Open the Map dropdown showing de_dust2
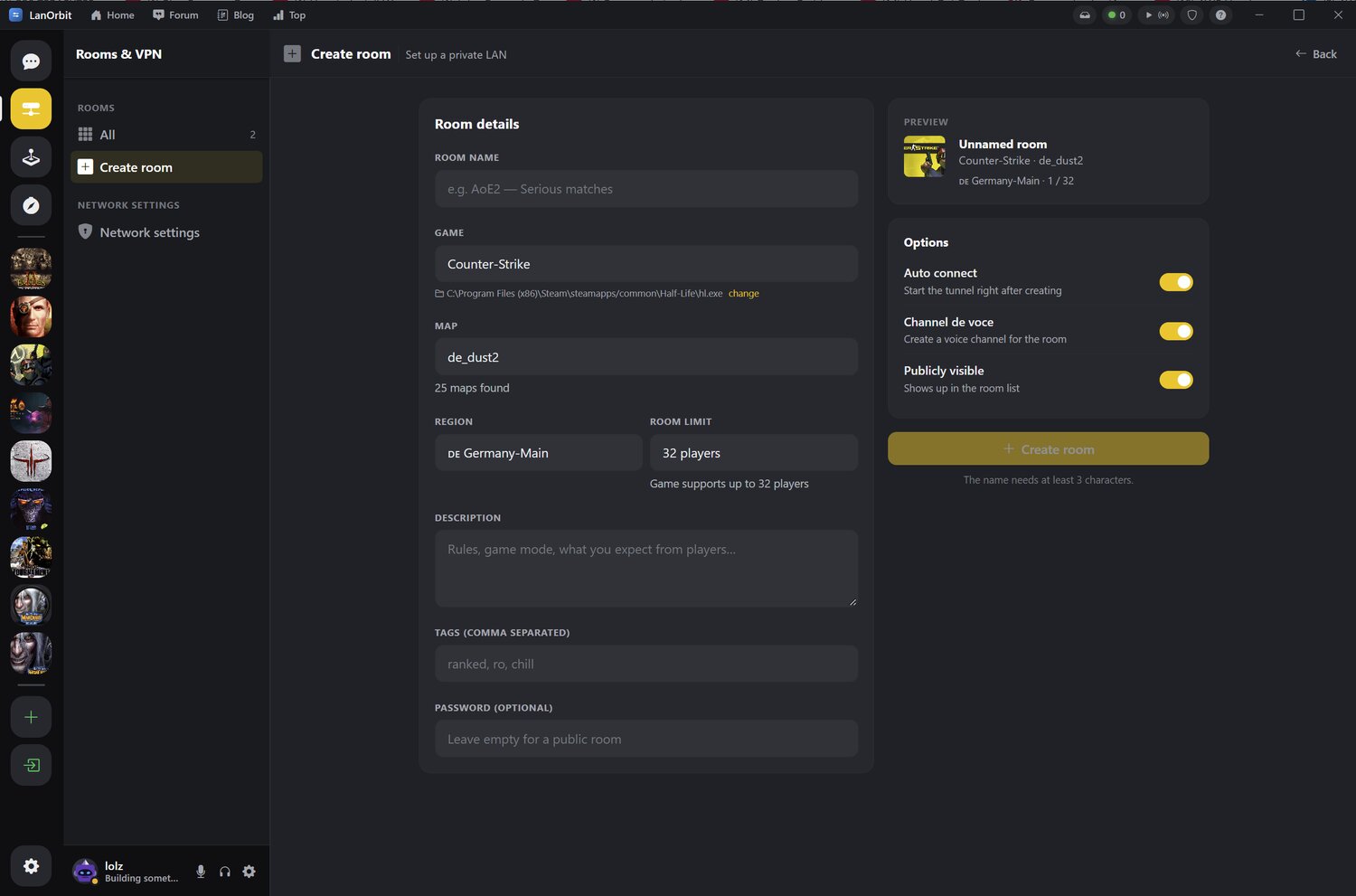 646,357
